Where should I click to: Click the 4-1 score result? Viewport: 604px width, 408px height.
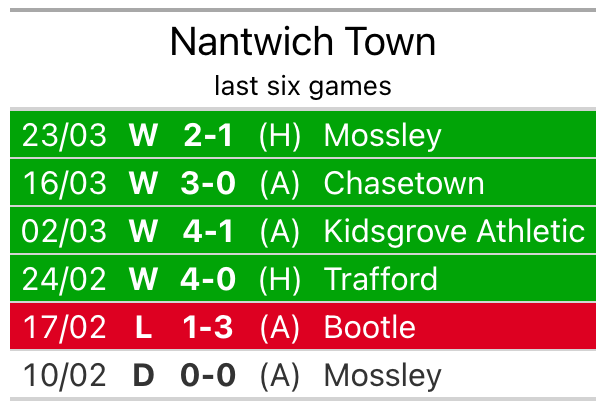pos(208,232)
